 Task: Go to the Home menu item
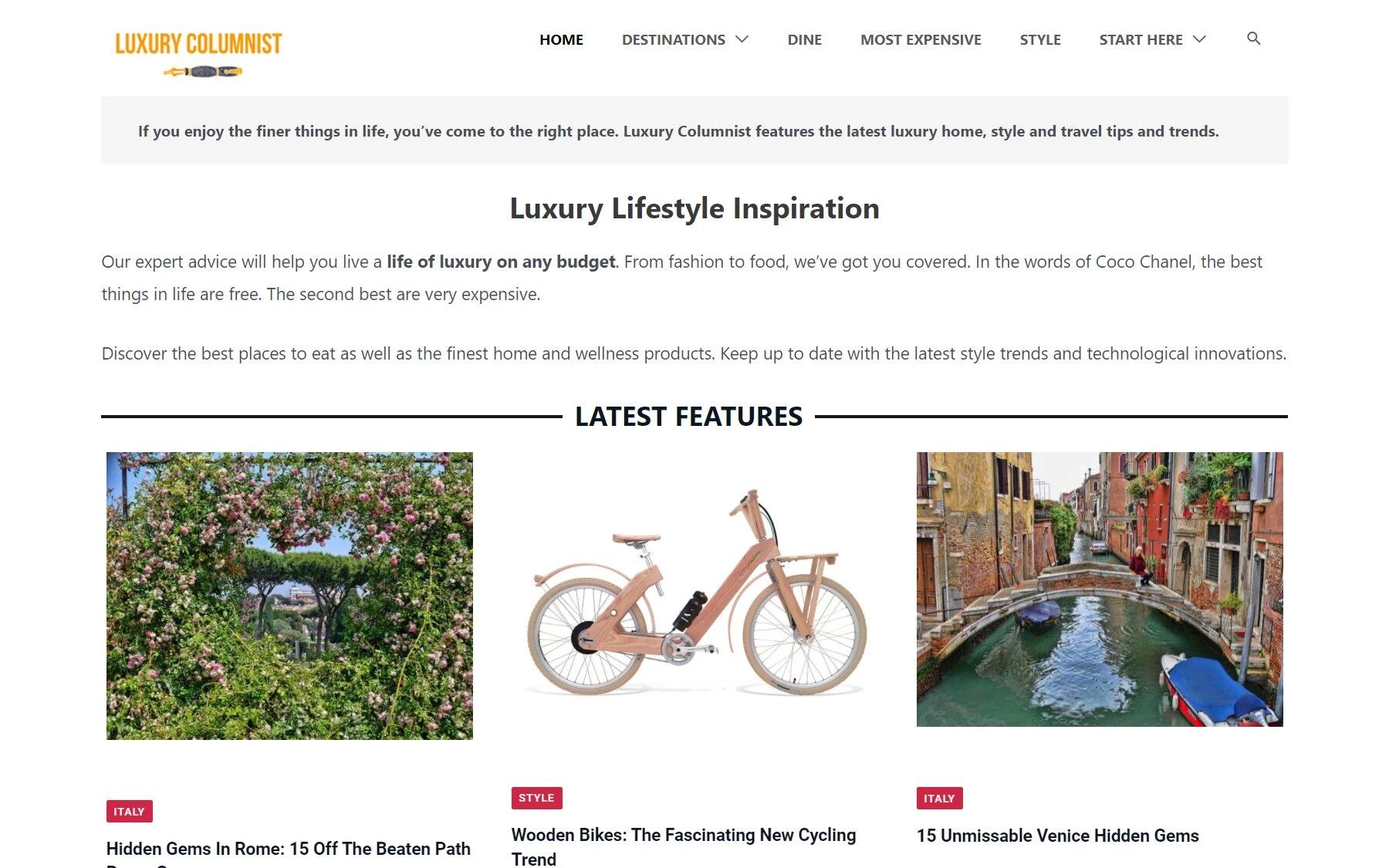click(561, 39)
